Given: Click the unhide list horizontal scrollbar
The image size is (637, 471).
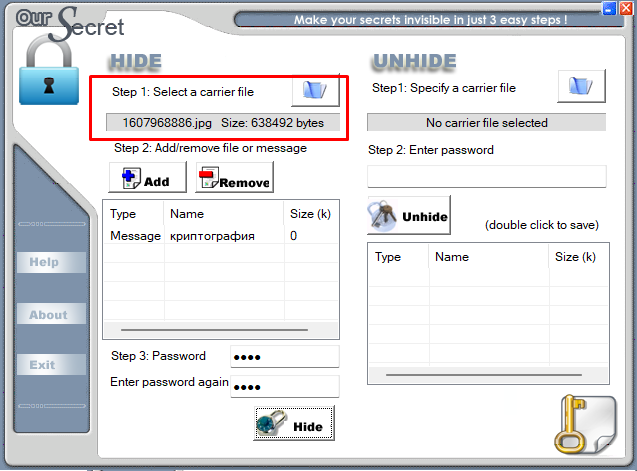Looking at the screenshot, I should 488,375.
